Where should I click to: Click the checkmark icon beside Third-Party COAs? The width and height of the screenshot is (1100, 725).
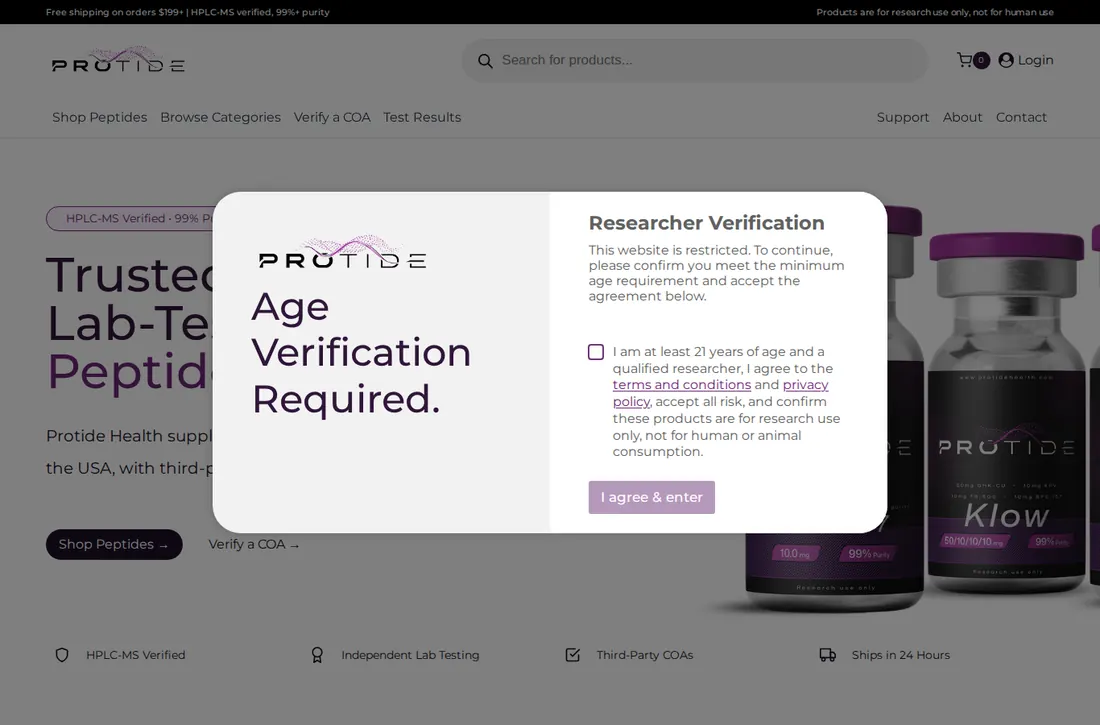(572, 655)
